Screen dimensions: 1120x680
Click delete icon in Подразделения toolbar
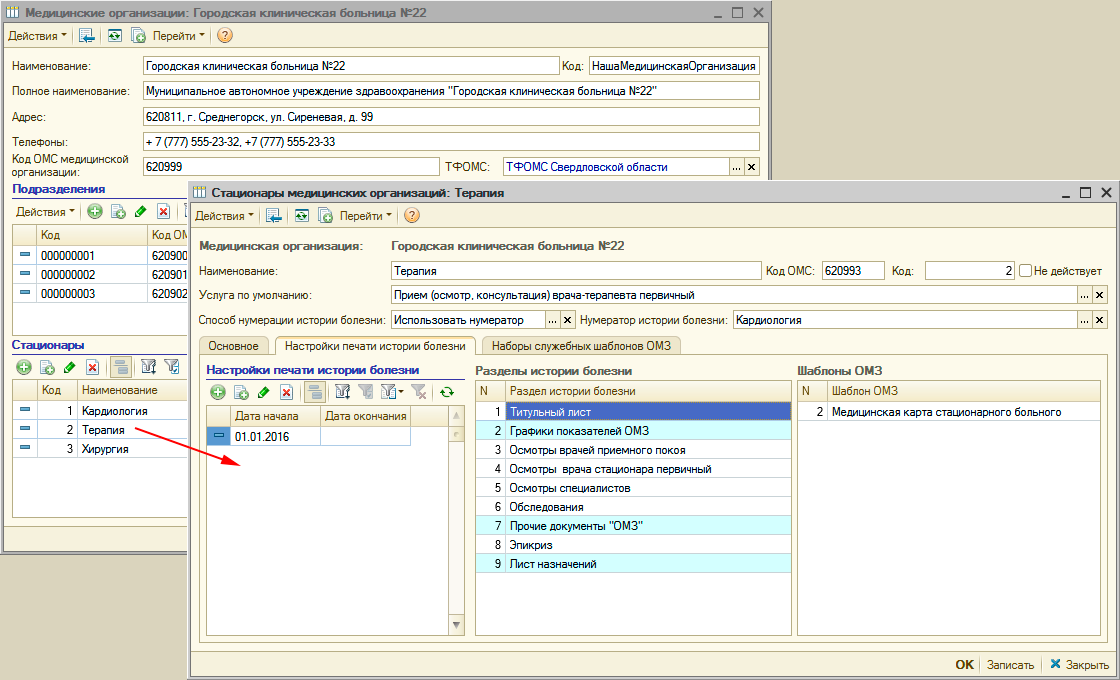[x=163, y=211]
